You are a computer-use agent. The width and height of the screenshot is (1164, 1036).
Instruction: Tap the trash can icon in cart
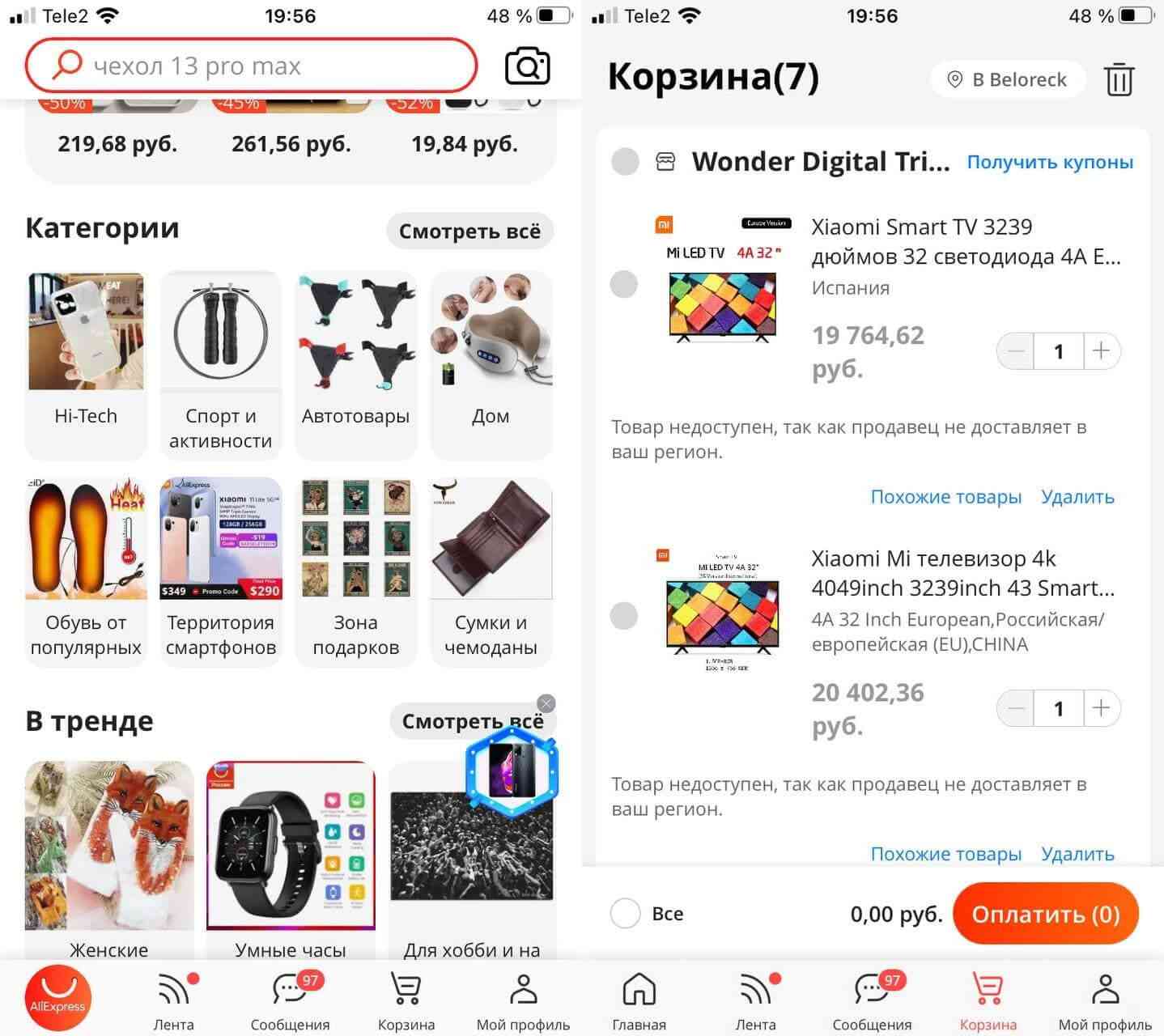(1119, 79)
